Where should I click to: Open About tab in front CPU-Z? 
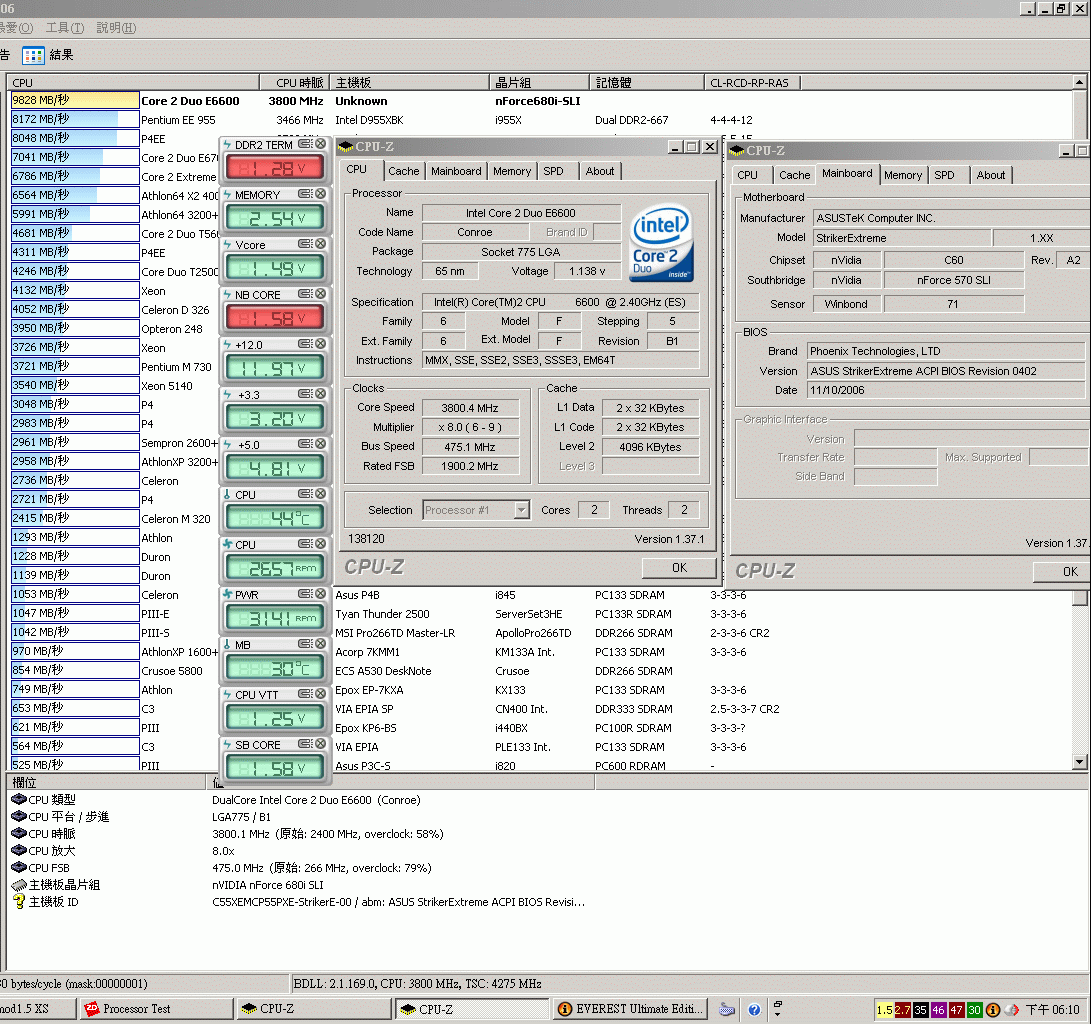tap(600, 171)
